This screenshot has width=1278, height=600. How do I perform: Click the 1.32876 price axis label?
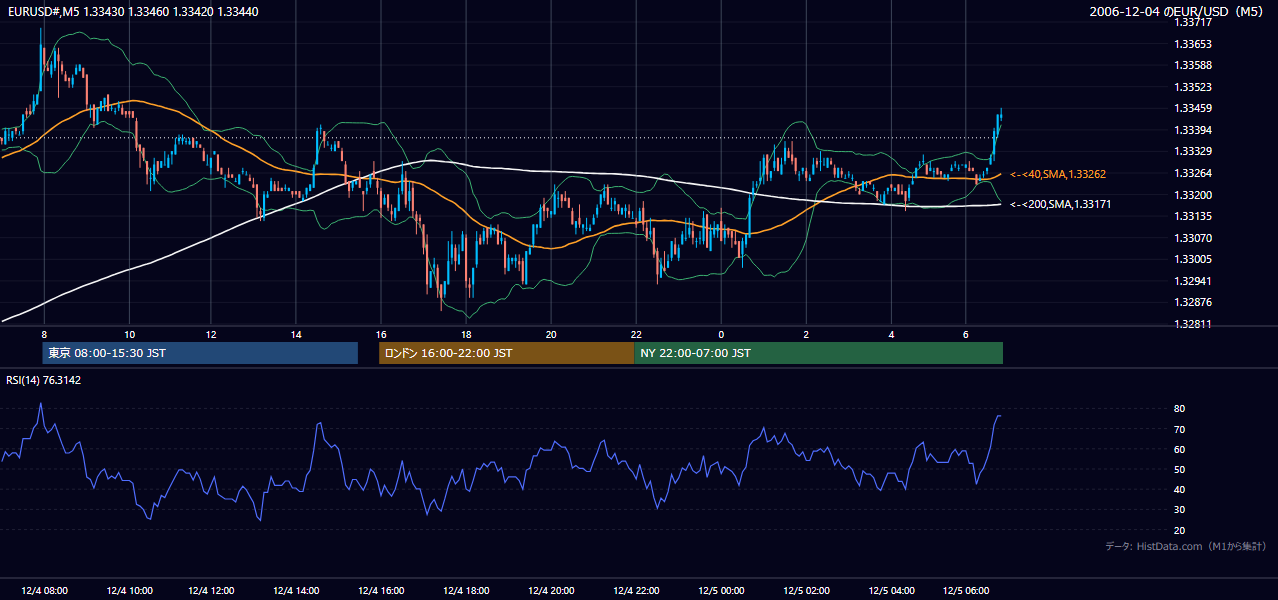pos(1193,302)
